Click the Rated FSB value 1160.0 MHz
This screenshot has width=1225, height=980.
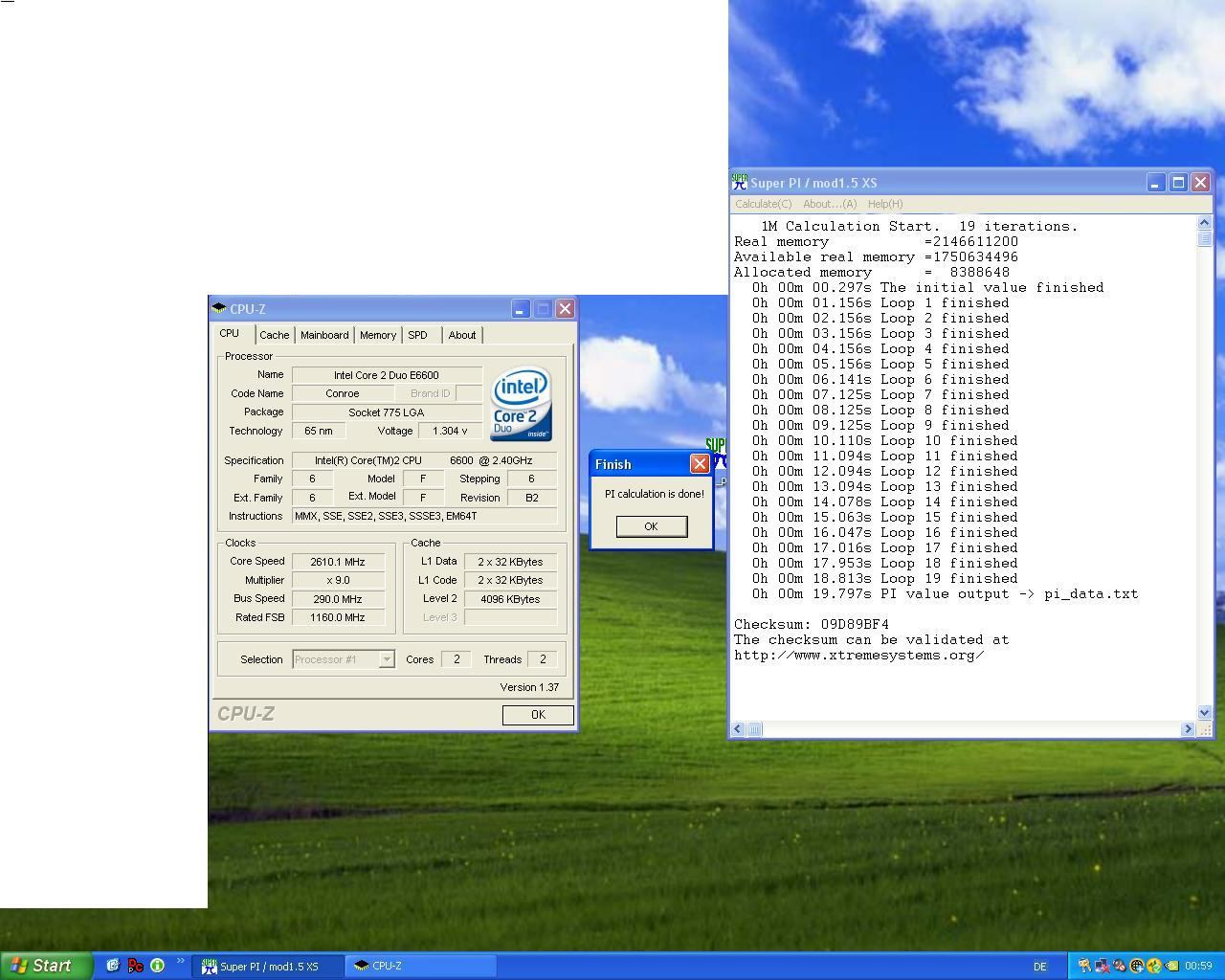(338, 617)
